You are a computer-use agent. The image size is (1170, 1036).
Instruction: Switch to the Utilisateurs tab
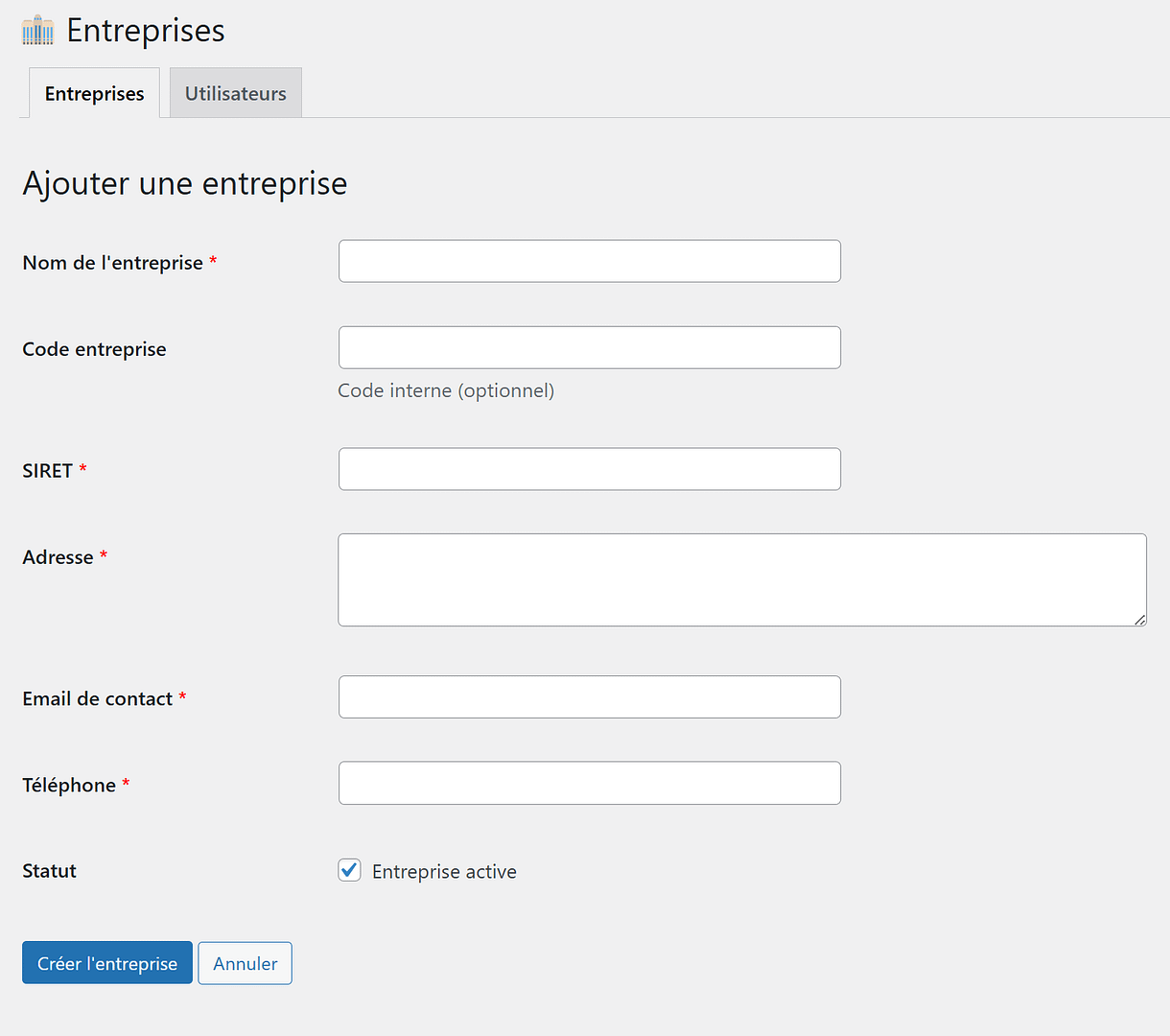pyautogui.click(x=235, y=93)
